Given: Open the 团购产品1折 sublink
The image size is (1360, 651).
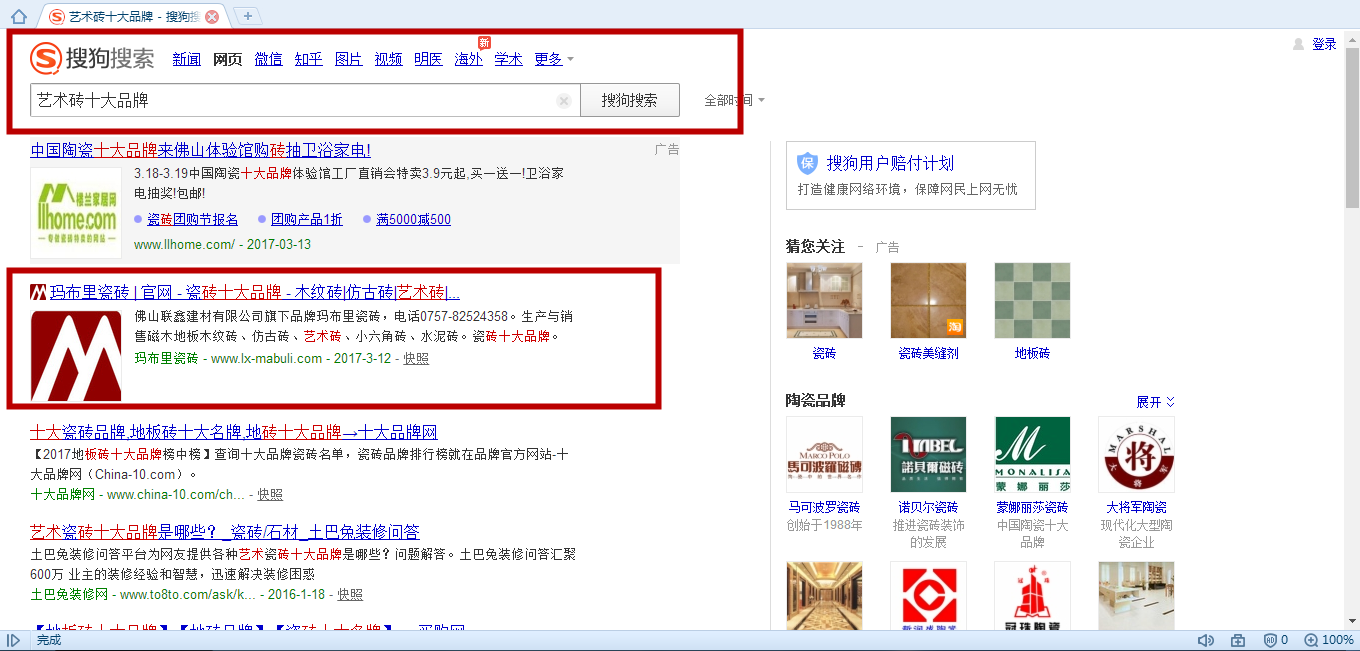Looking at the screenshot, I should (306, 219).
